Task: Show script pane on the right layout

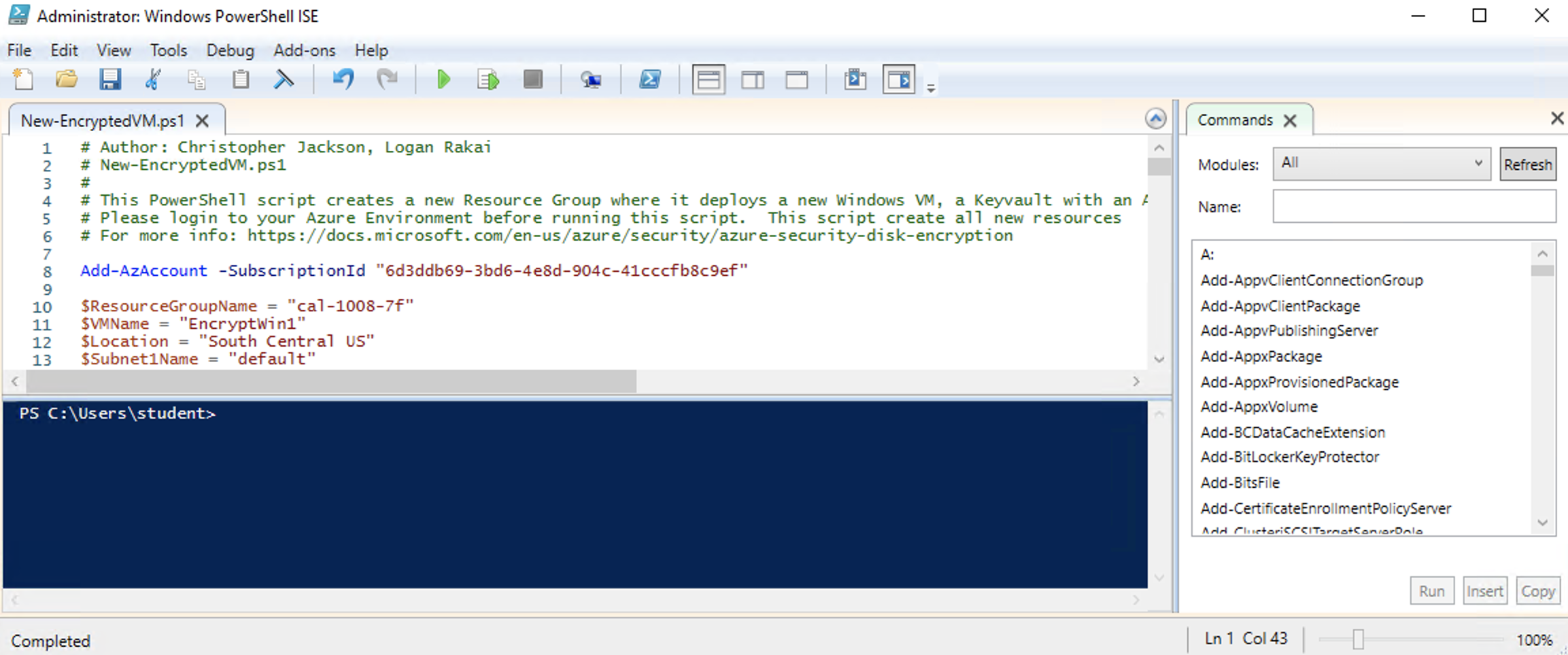Action: pos(753,80)
